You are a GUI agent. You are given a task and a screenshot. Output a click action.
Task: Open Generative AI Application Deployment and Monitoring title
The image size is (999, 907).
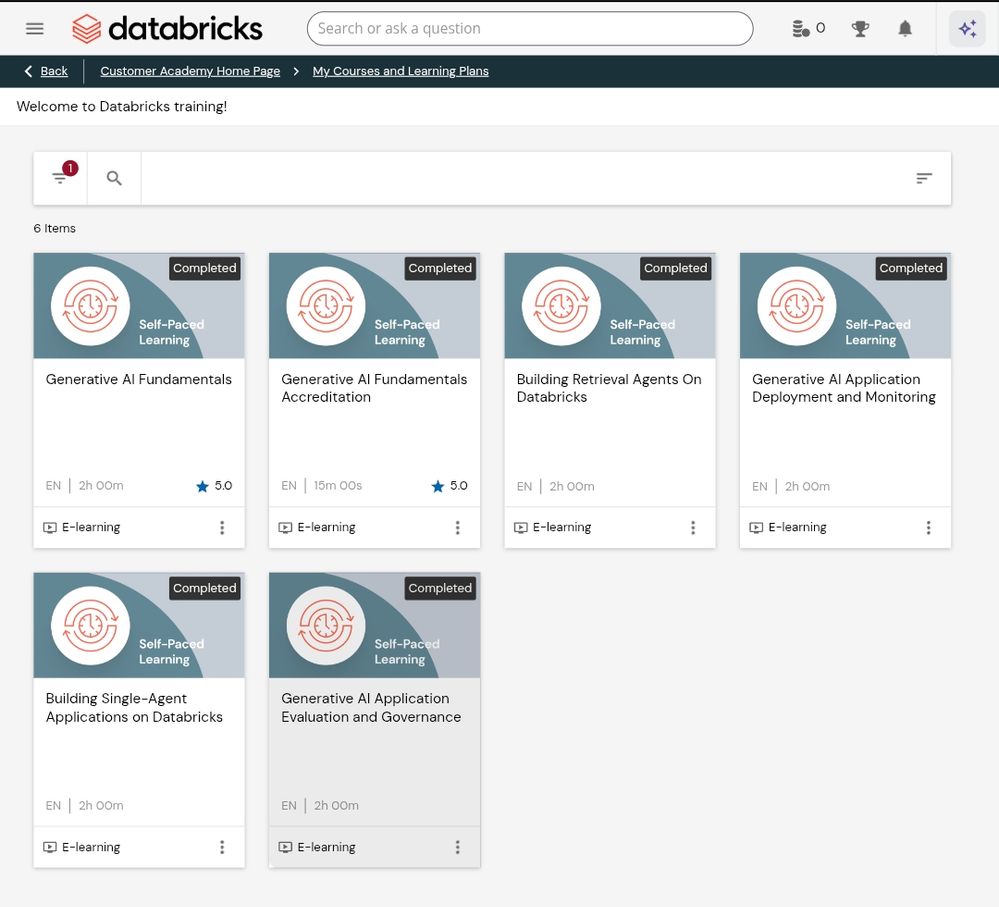pyautogui.click(x=844, y=388)
